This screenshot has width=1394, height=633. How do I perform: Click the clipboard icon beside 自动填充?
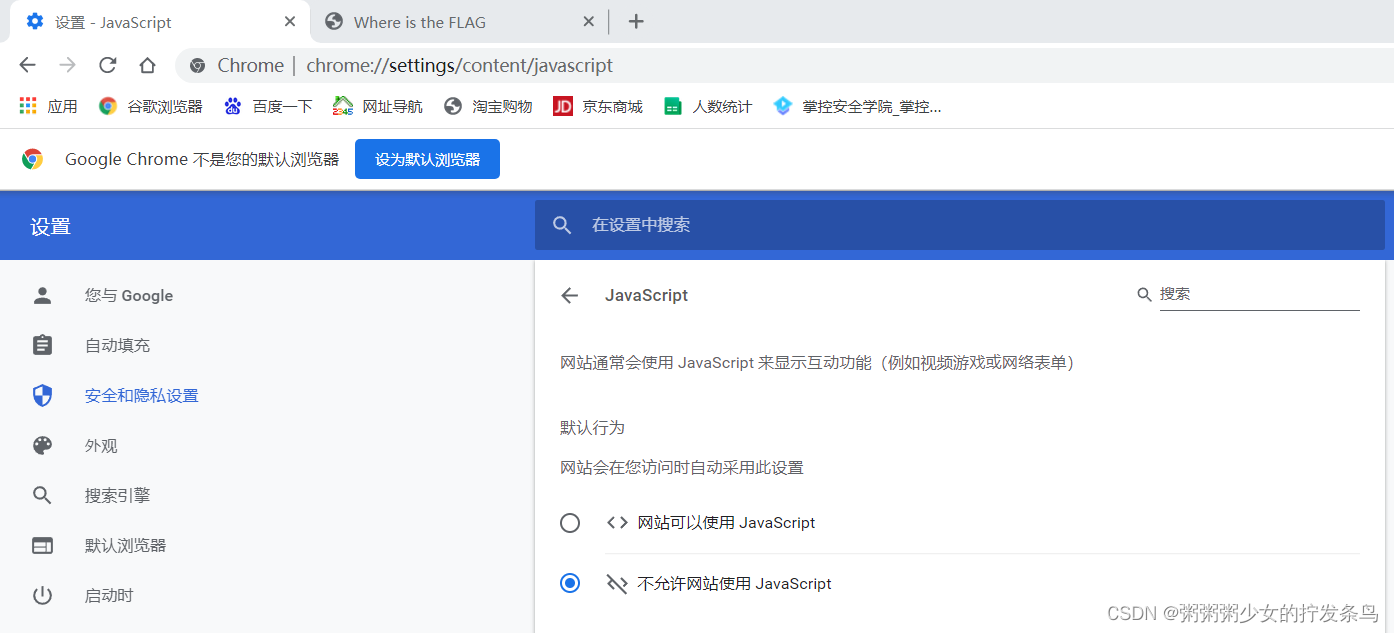click(42, 345)
